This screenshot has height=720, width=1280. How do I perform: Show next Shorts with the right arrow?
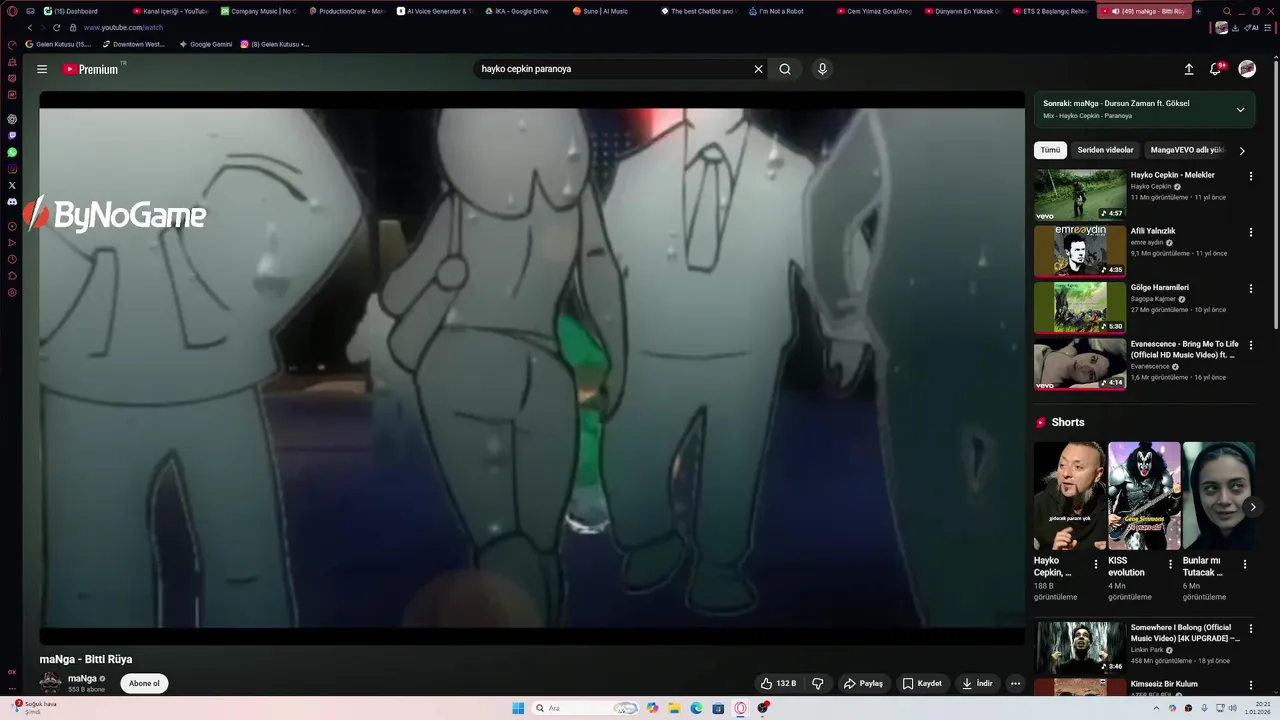click(1252, 507)
